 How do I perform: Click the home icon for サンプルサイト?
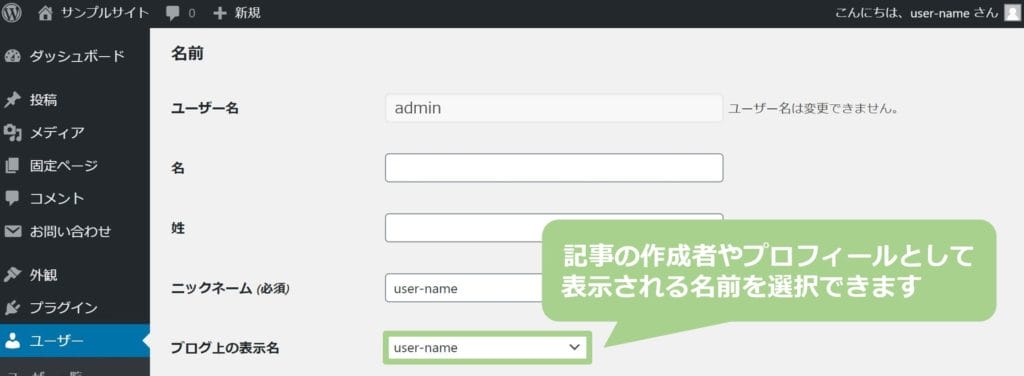pyautogui.click(x=45, y=13)
